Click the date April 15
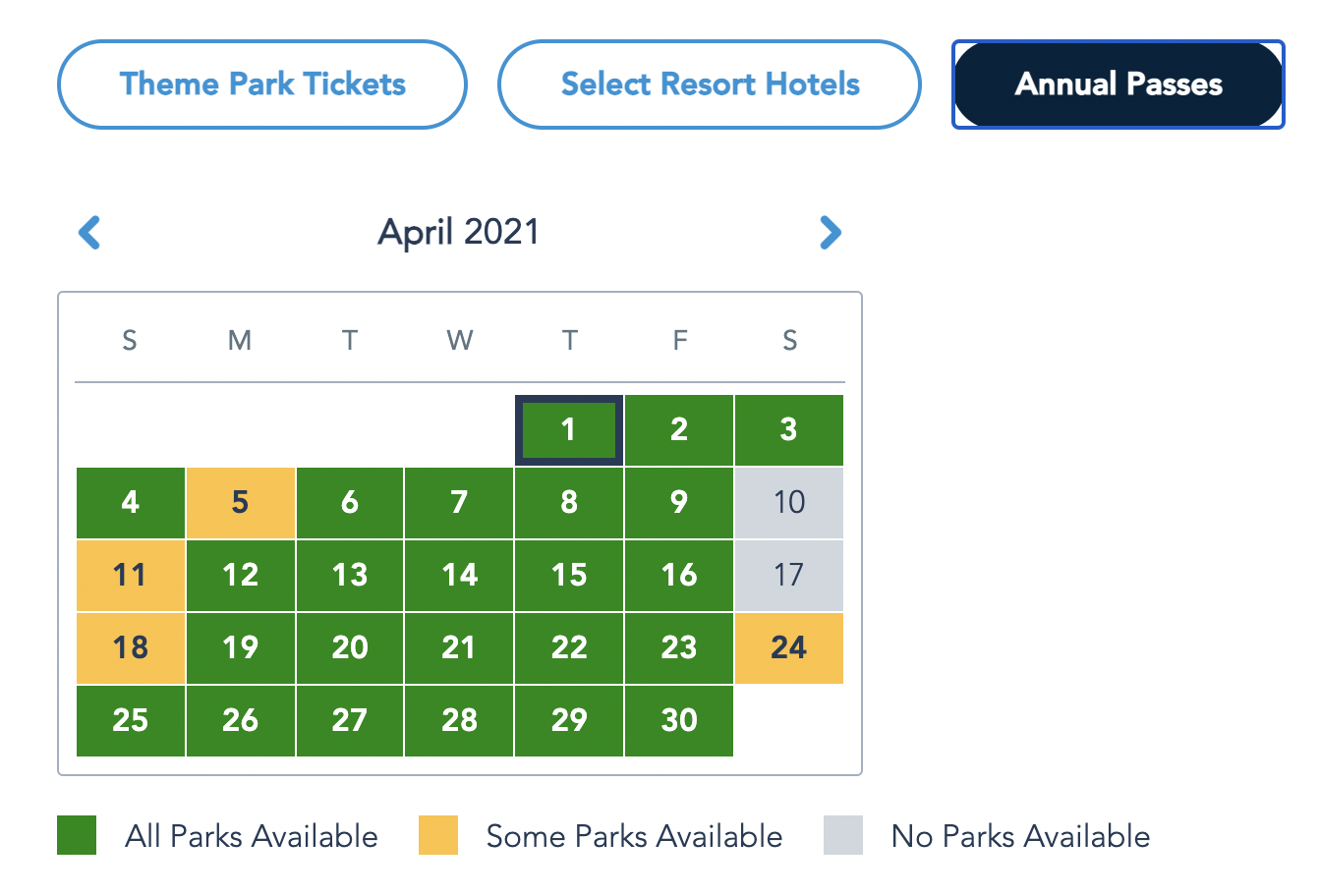The width and height of the screenshot is (1319, 896). point(569,576)
